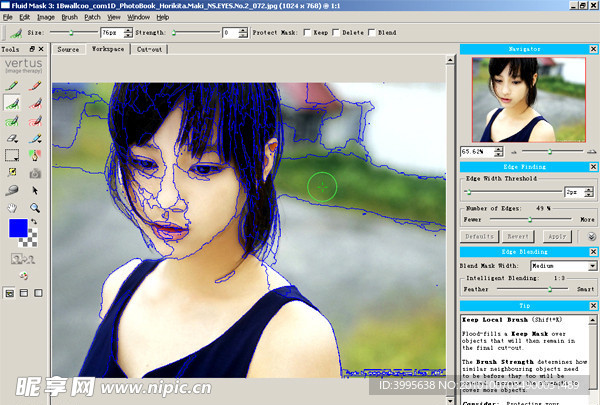This screenshot has width=600, height=405.
Task: Click the Navigator preview thumbnail
Action: click(528, 100)
